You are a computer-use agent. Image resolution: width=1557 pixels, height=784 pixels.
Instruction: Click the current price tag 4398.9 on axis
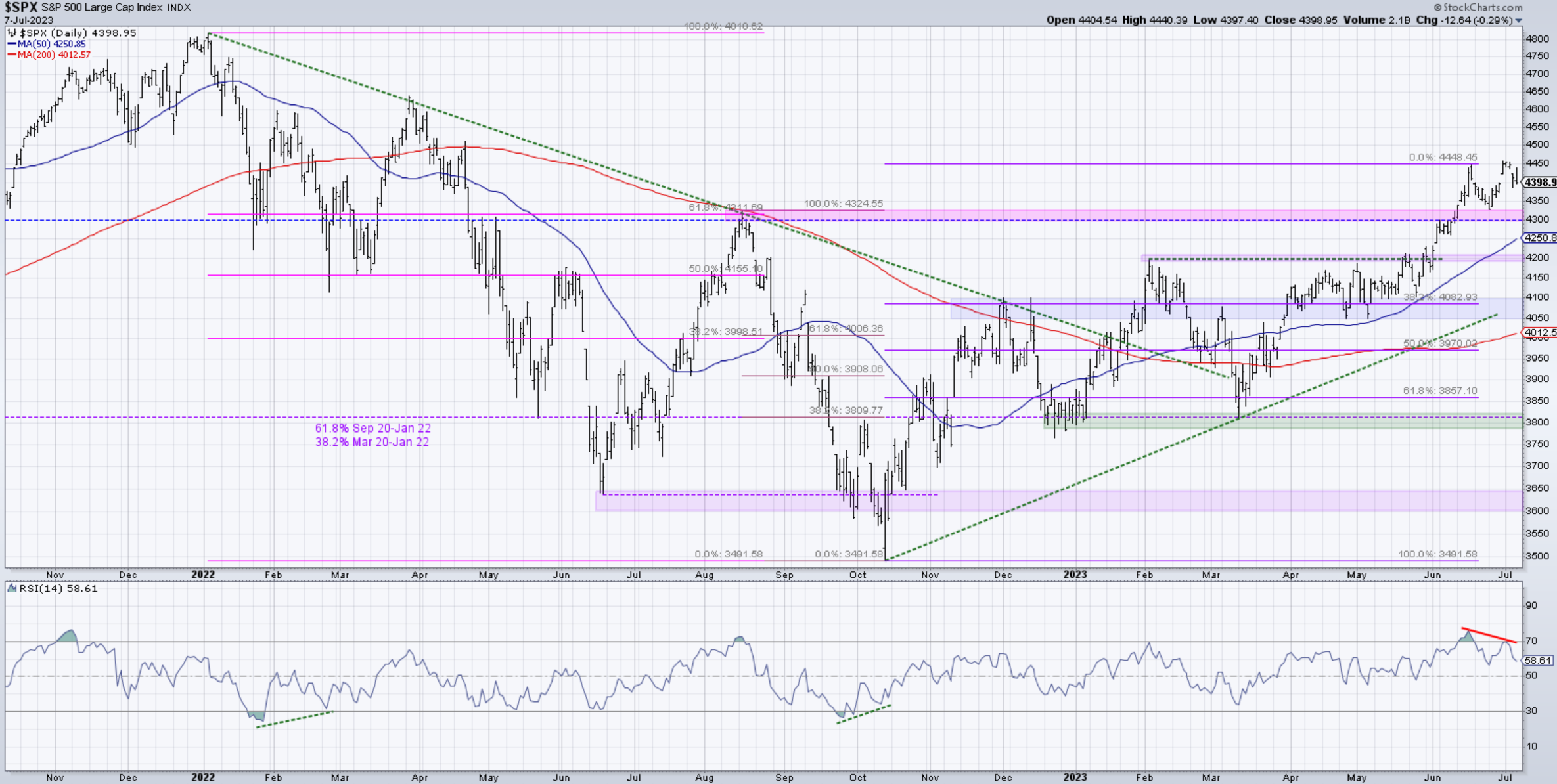[1540, 183]
